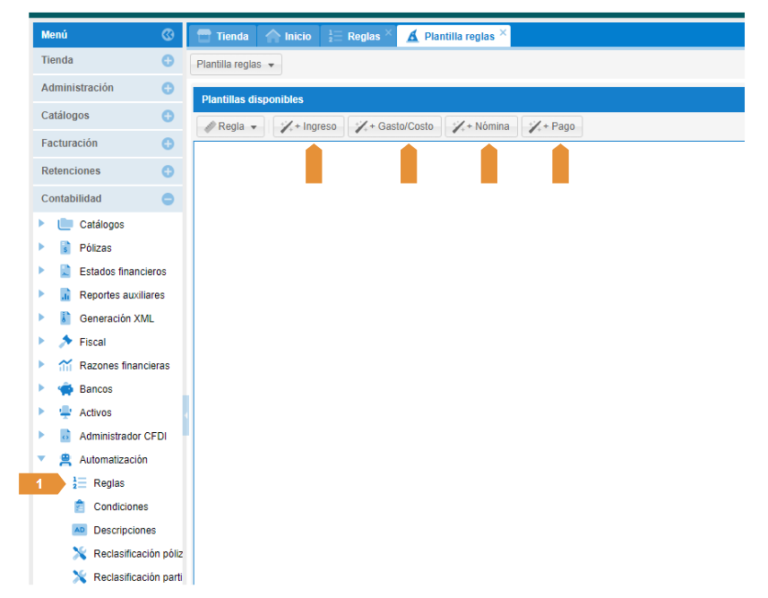This screenshot has width=768, height=598.
Task: Collapse the Contabilidad accordion section
Action: pos(168,199)
